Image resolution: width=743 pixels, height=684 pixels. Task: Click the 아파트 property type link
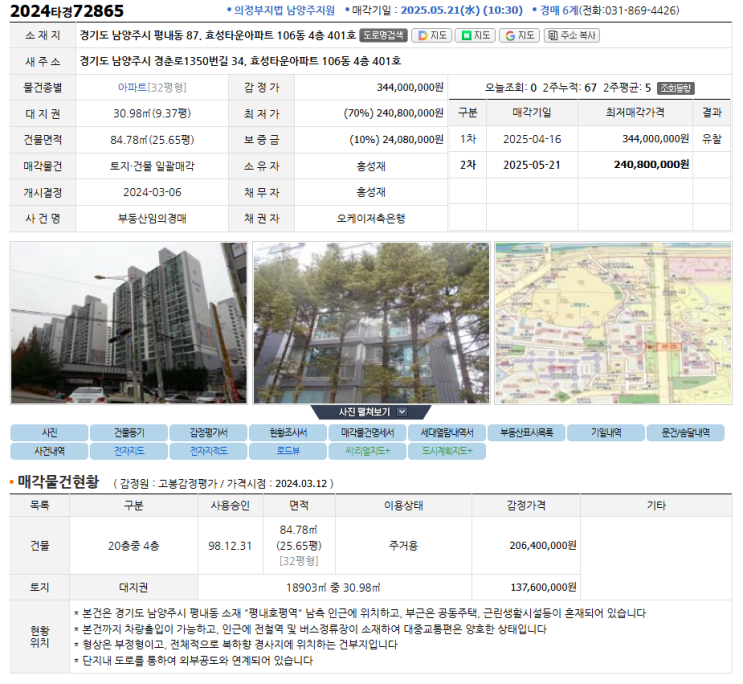(132, 88)
